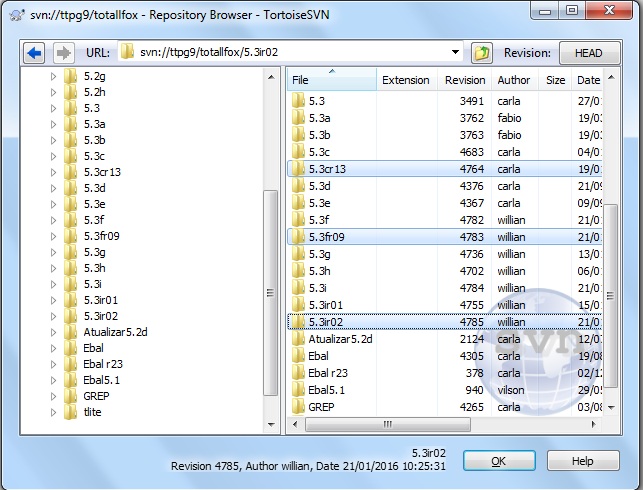
Task: Click the TortoiseSVN title bar icon
Action: pos(17,15)
